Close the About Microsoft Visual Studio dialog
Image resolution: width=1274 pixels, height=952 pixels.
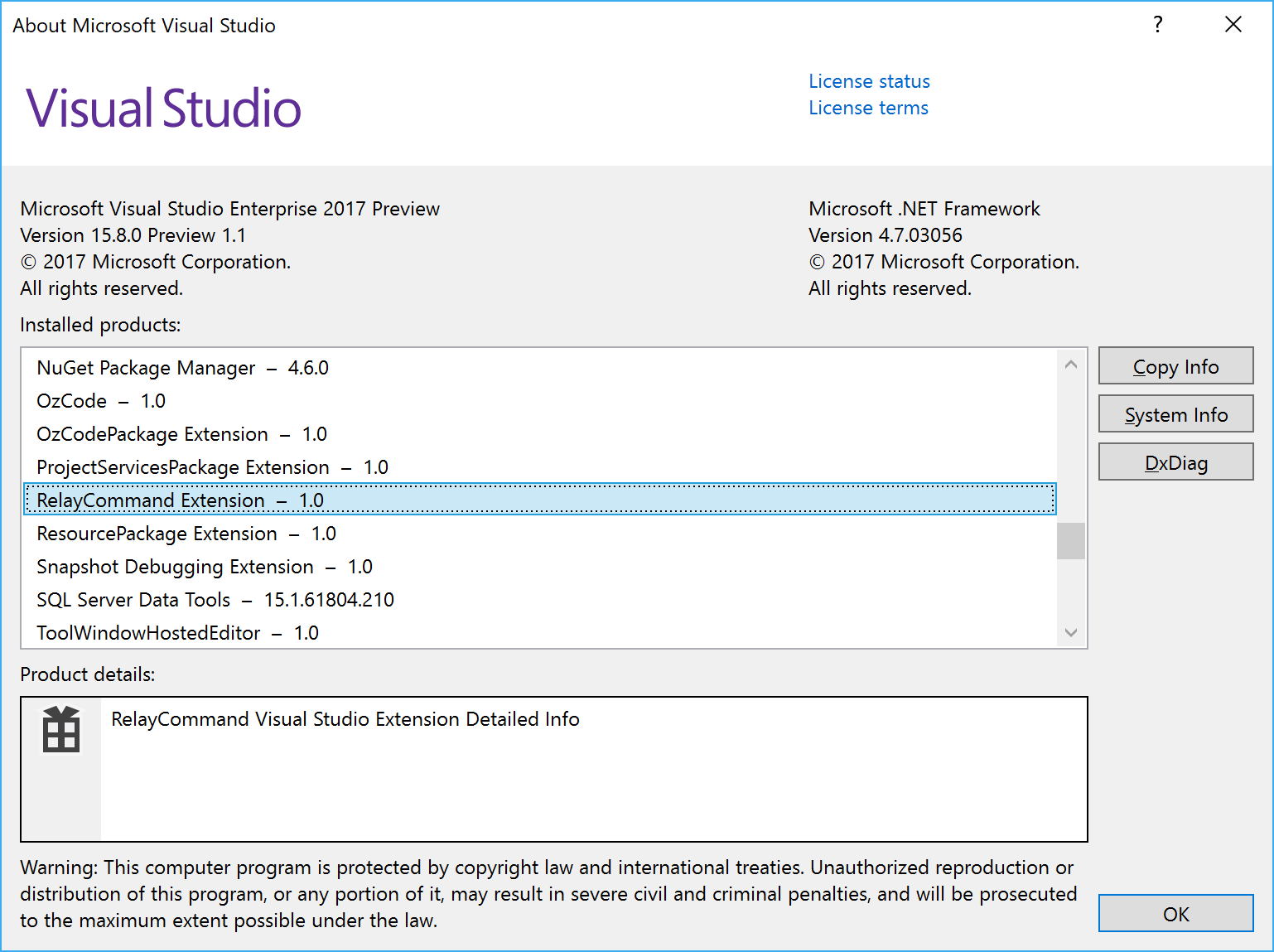(x=1233, y=24)
